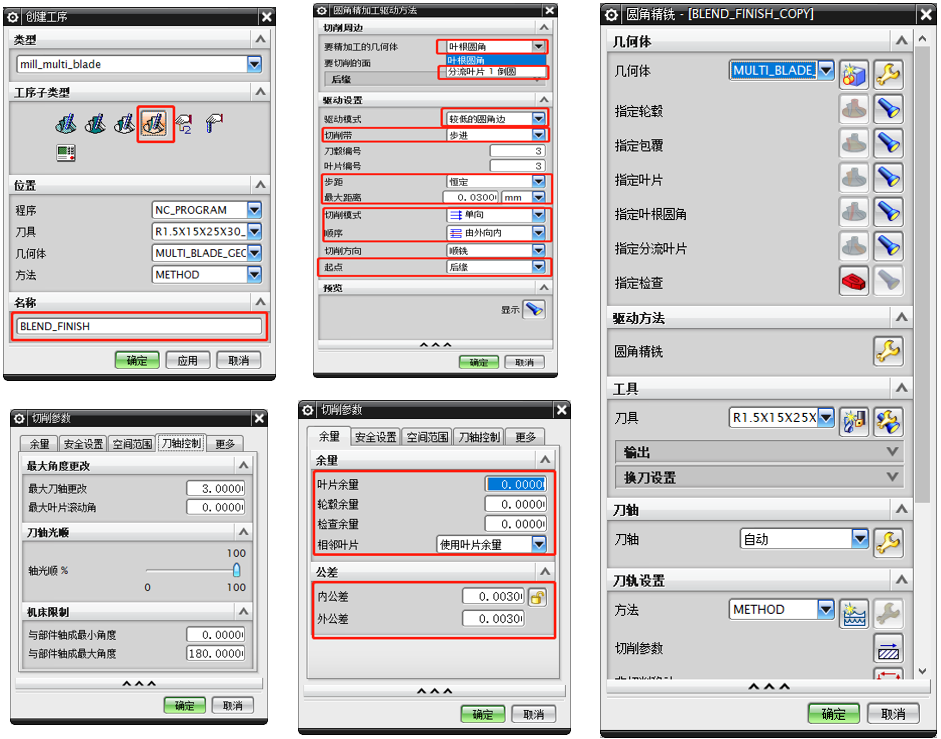Click the 最大距离 value field 0.0300
941x739 pixels.
pos(470,197)
